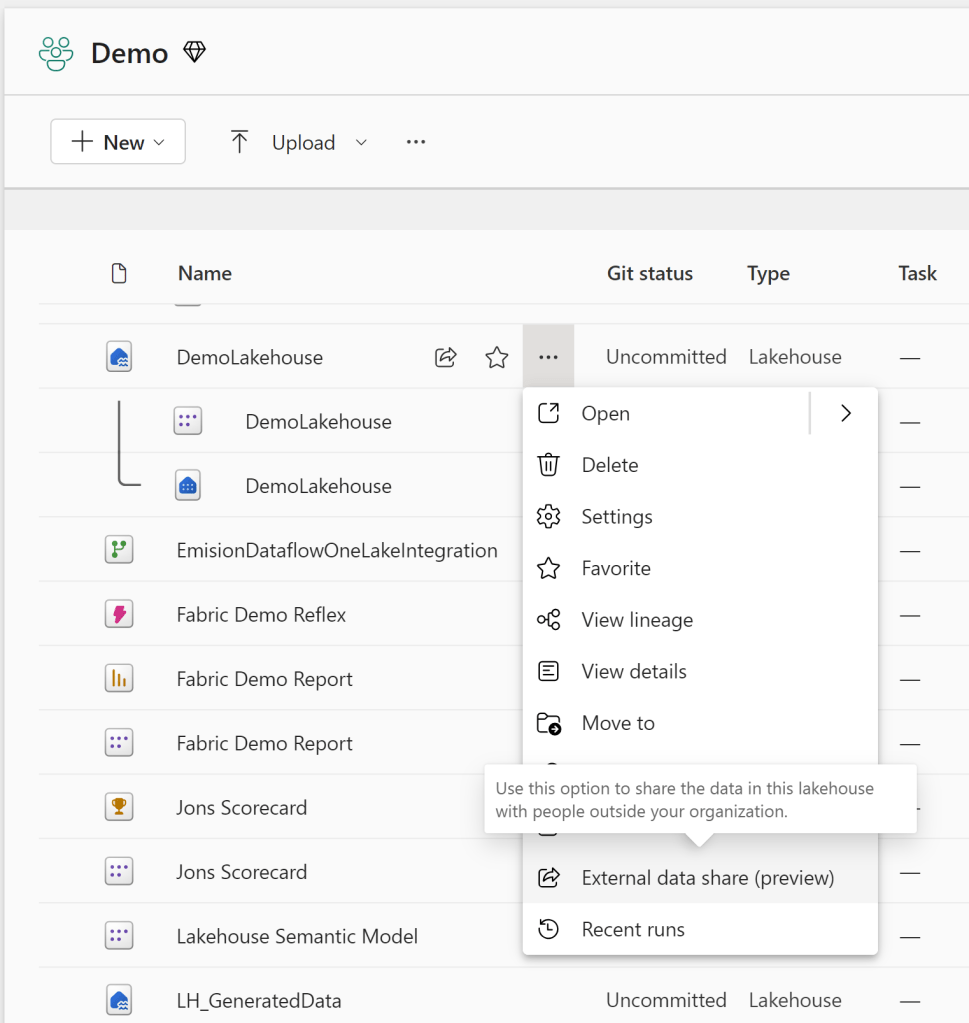This screenshot has width=969, height=1023.
Task: Click the three-dot more options button for DemoLakehouse
Action: (548, 357)
